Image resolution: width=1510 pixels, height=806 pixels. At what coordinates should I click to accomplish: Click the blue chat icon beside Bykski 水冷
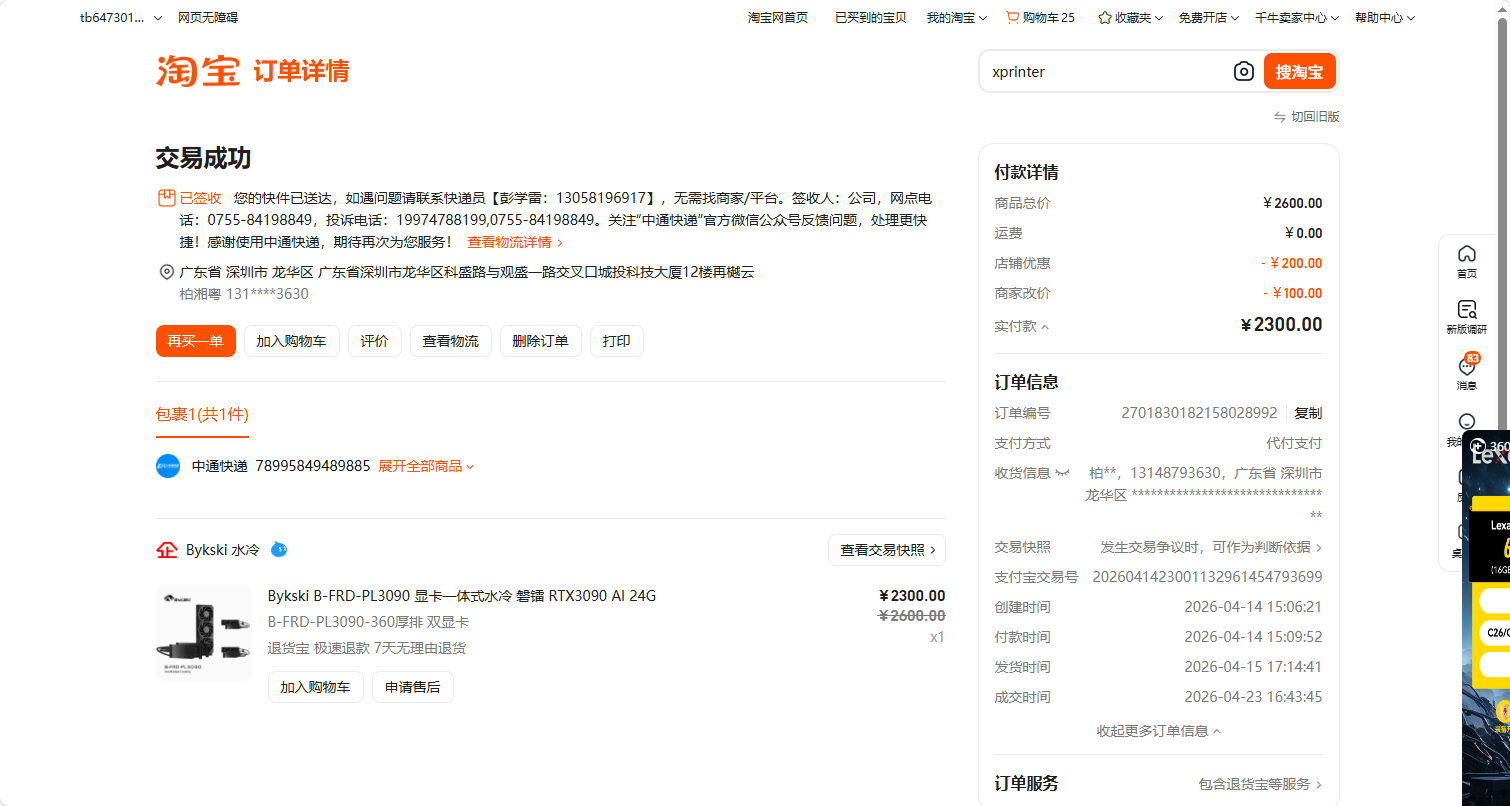tap(279, 550)
